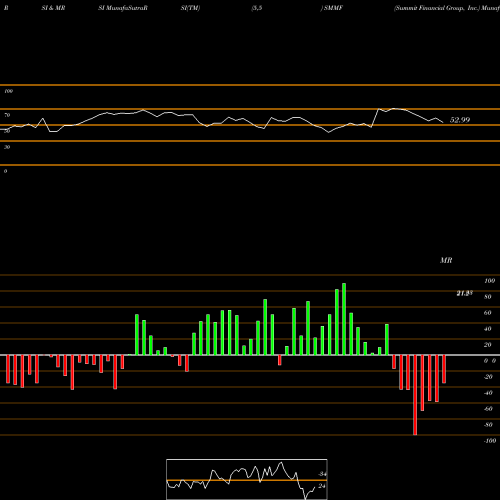Click the MR axis label -40
Viewport: 500px width, 500px height.
488,393
